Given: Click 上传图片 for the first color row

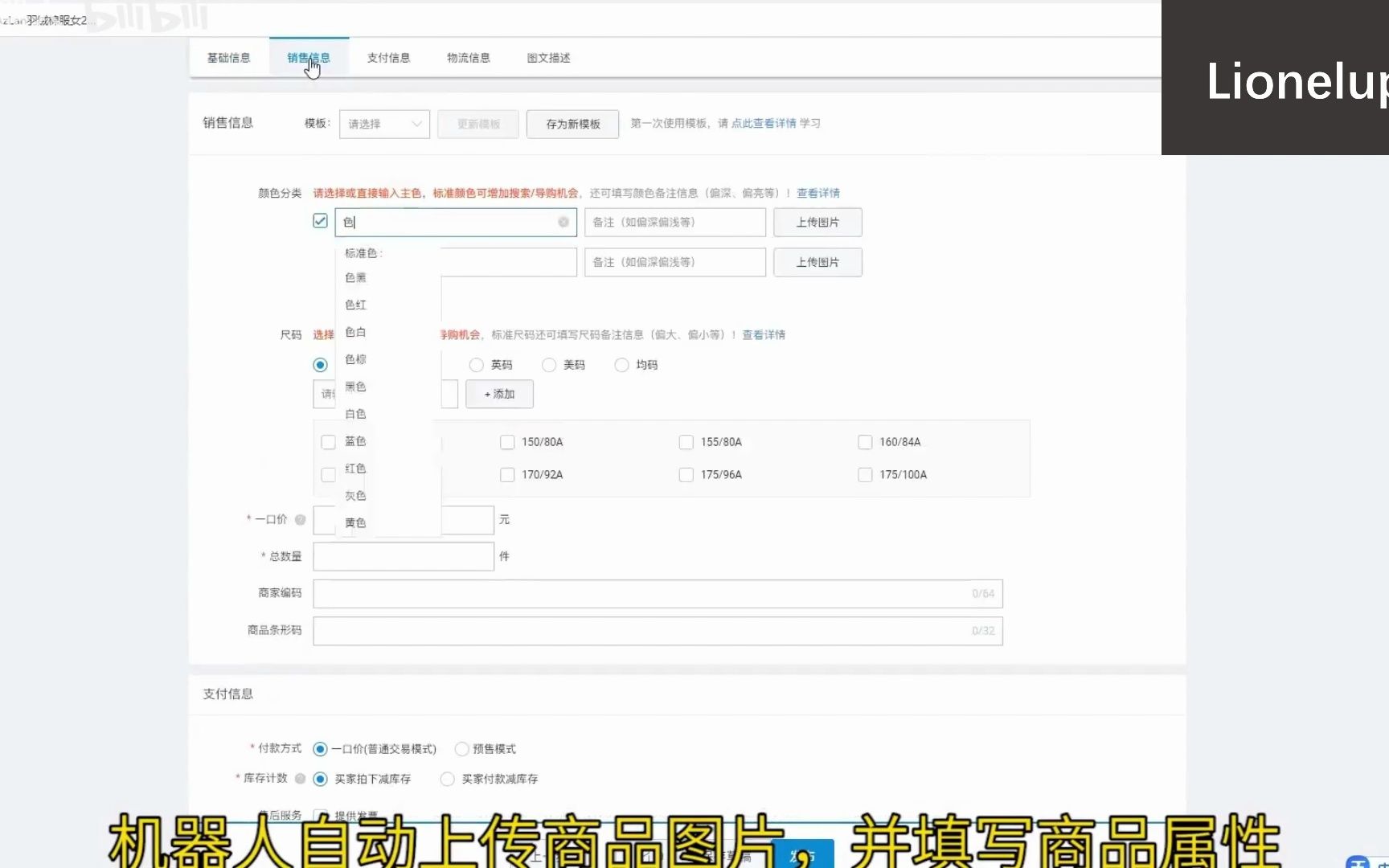Looking at the screenshot, I should click(x=817, y=222).
